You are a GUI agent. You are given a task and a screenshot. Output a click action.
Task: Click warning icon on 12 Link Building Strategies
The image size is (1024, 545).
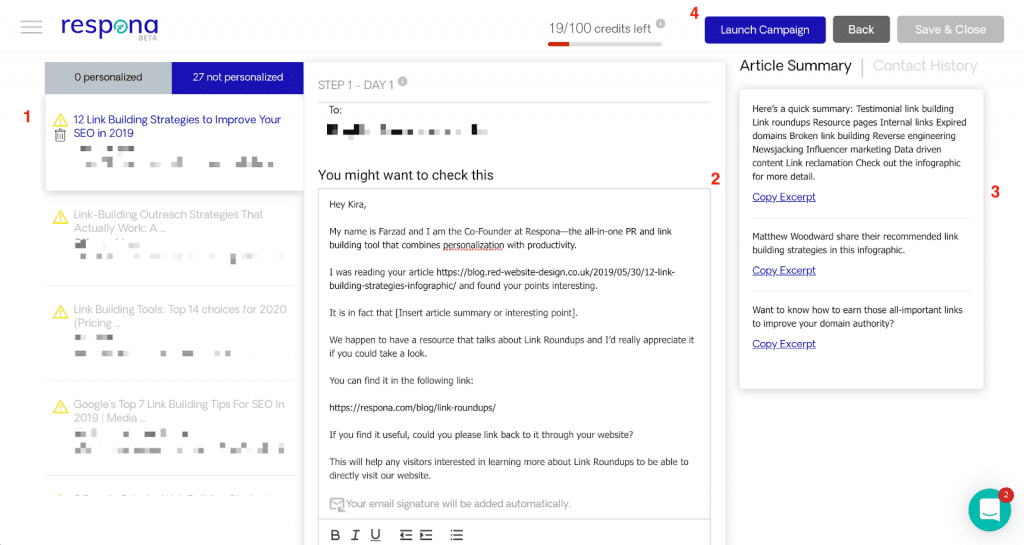point(60,119)
